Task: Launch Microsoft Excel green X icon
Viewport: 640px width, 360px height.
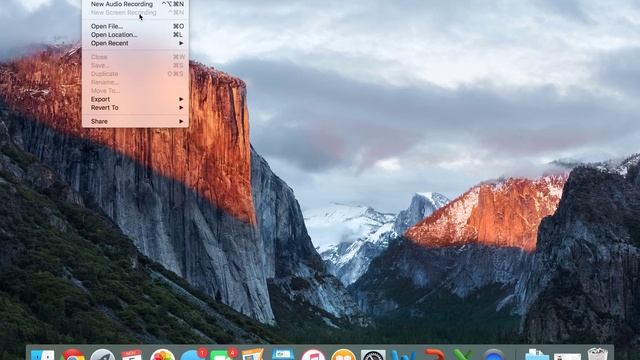Action: [463, 355]
